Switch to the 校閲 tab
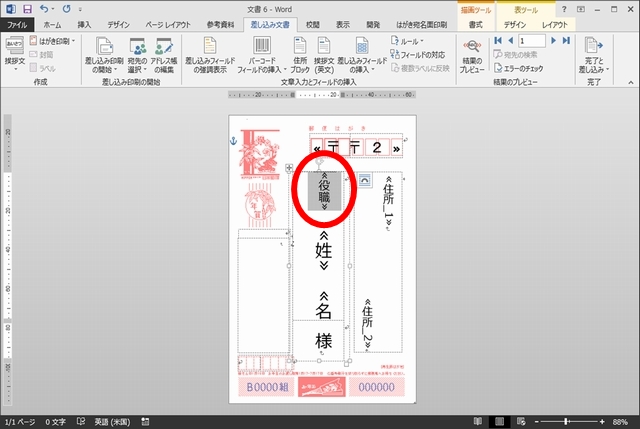Screen dimensions: 640x429 click(x=313, y=25)
